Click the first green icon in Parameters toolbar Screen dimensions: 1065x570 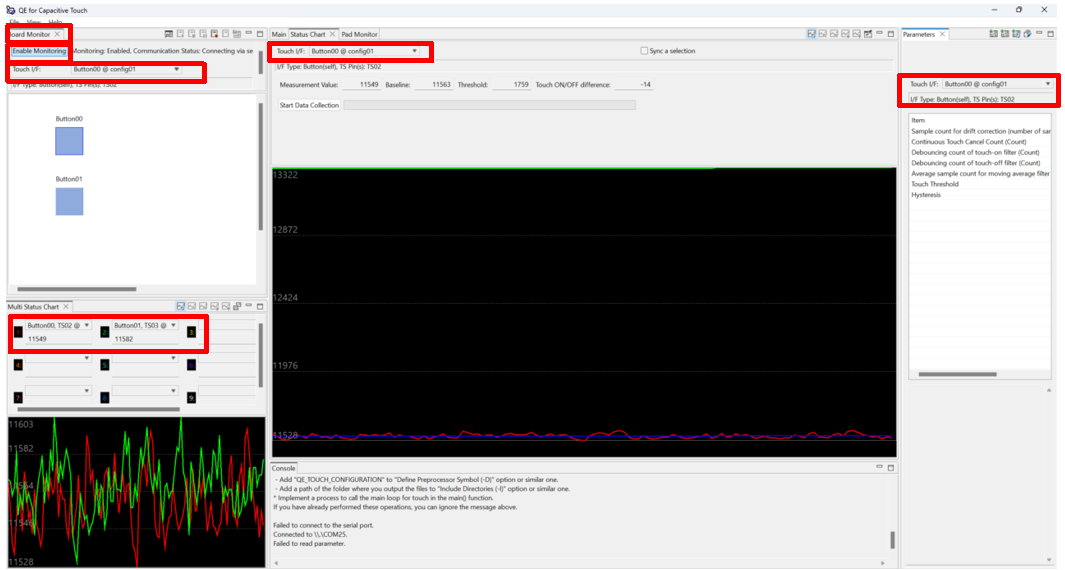[993, 34]
